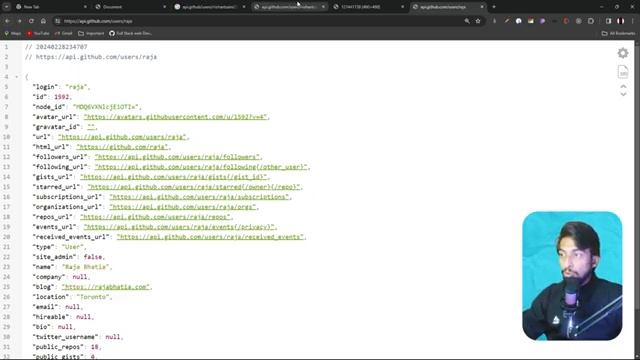Open the events_url link
This screenshot has width=640, height=360.
pyautogui.click(x=180, y=227)
